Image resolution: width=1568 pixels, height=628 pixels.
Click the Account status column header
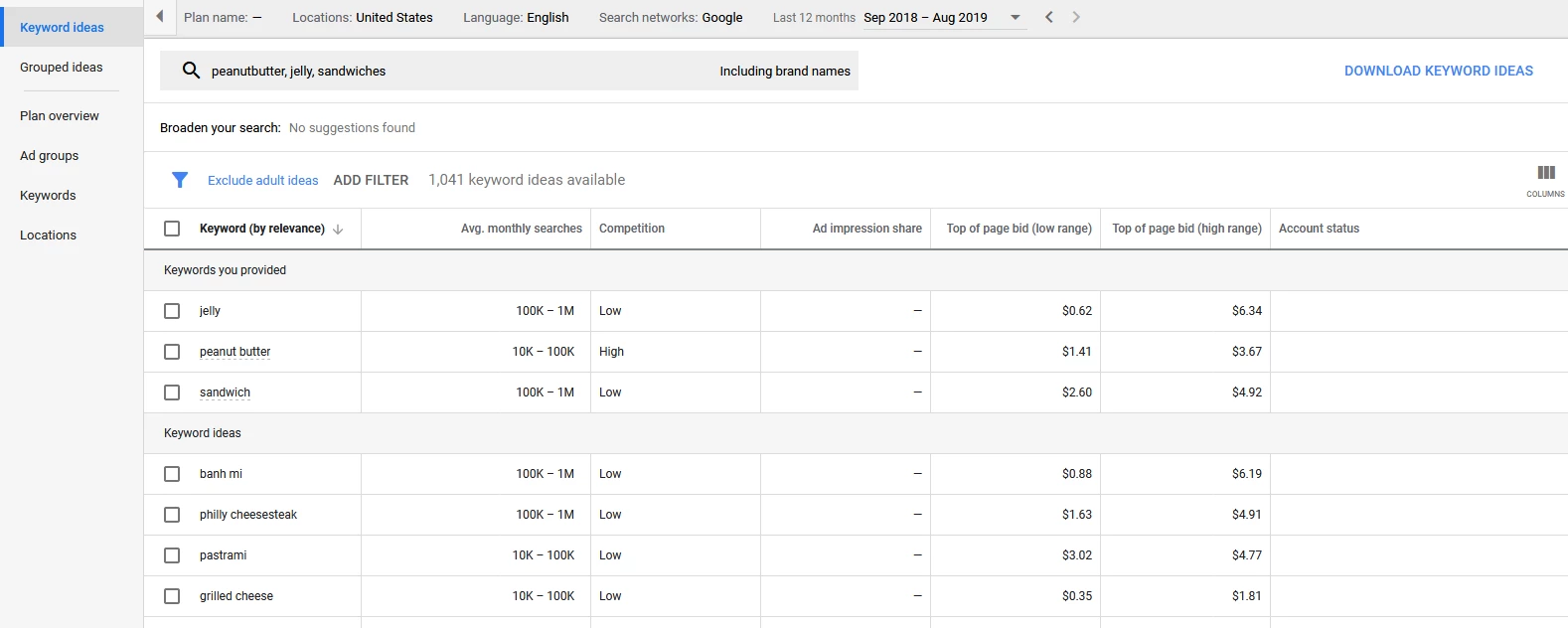pyautogui.click(x=1319, y=229)
